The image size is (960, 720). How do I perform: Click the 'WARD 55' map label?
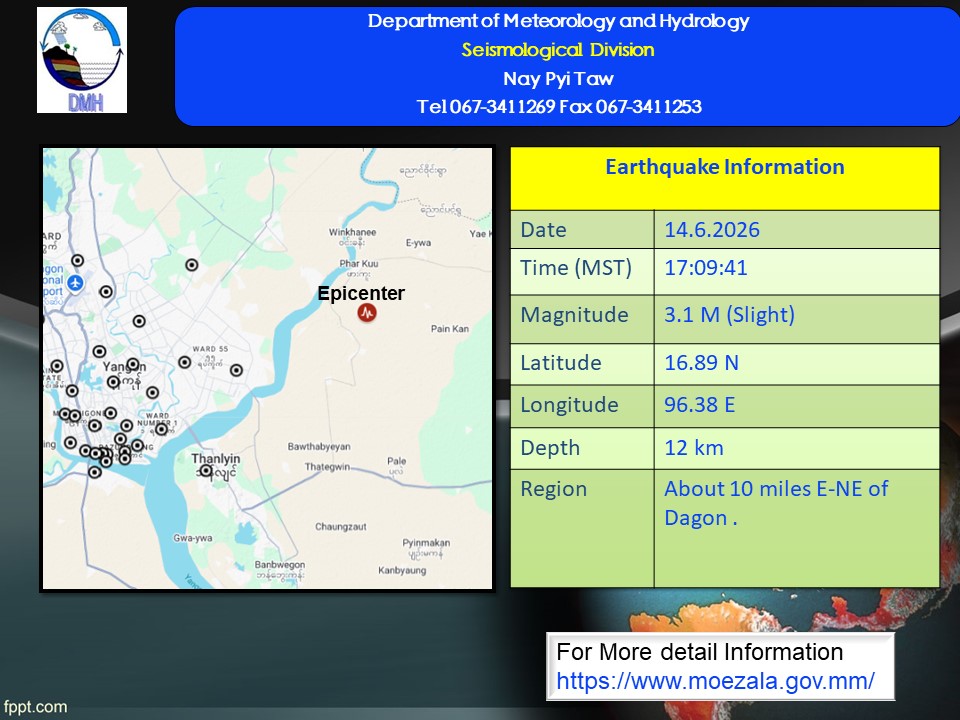click(210, 349)
